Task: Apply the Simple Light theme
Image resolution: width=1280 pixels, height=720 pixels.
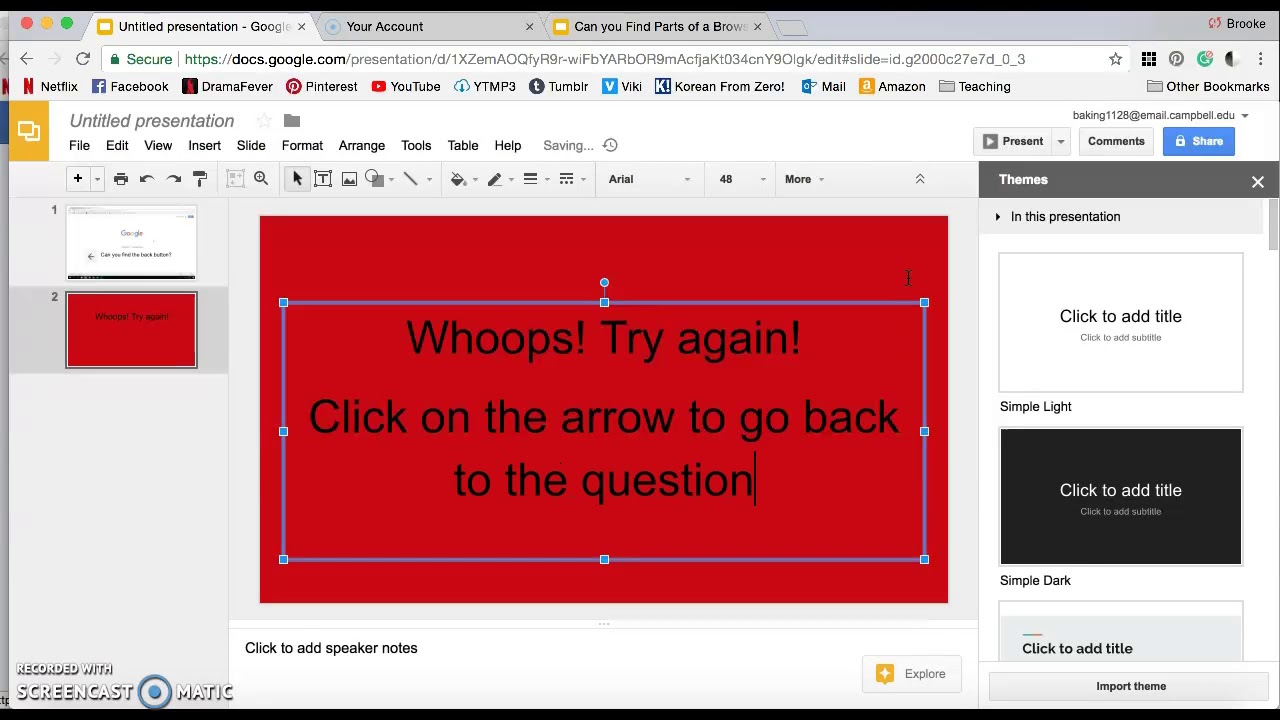Action: point(1121,322)
